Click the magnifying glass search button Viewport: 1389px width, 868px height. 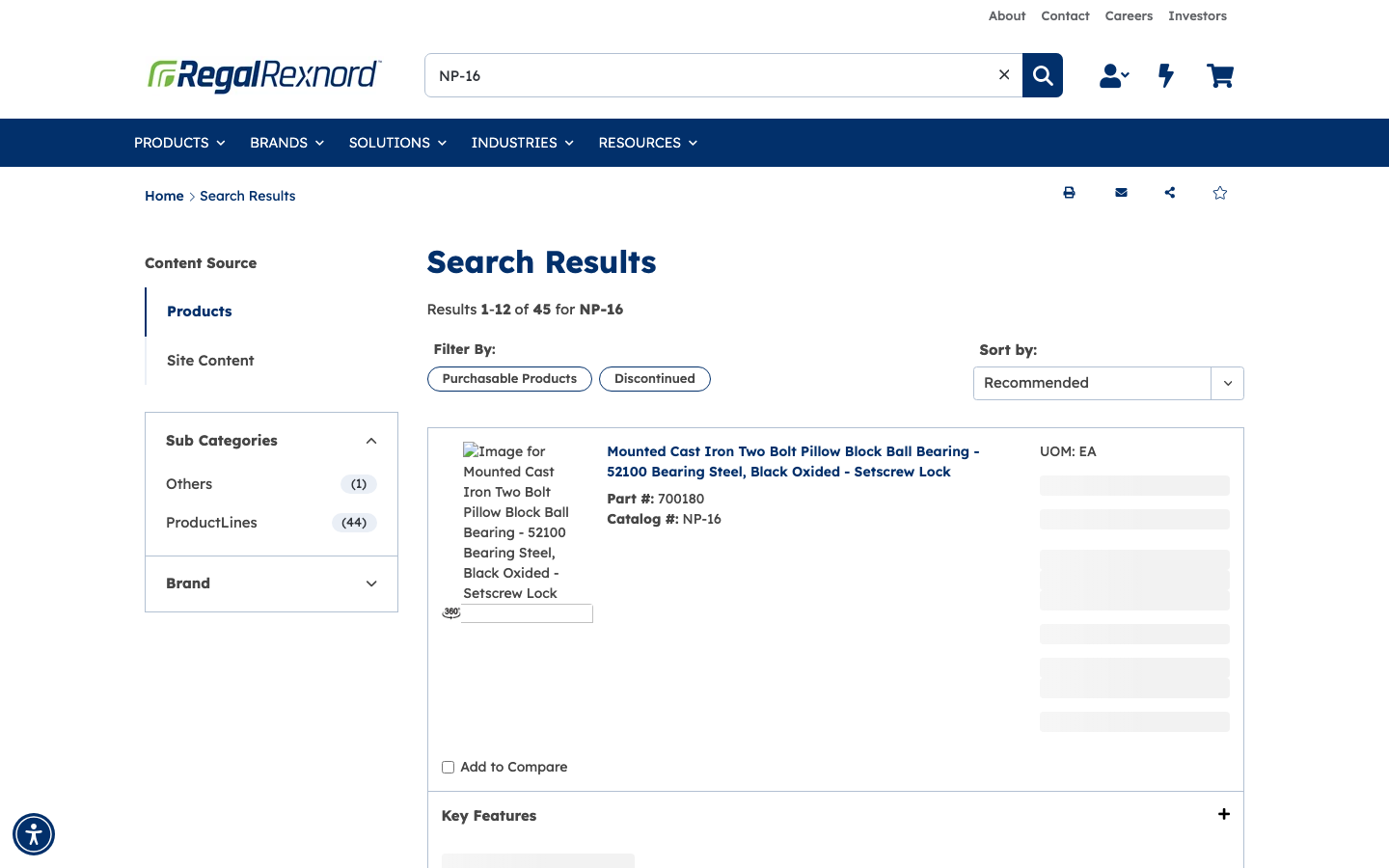point(1043,75)
